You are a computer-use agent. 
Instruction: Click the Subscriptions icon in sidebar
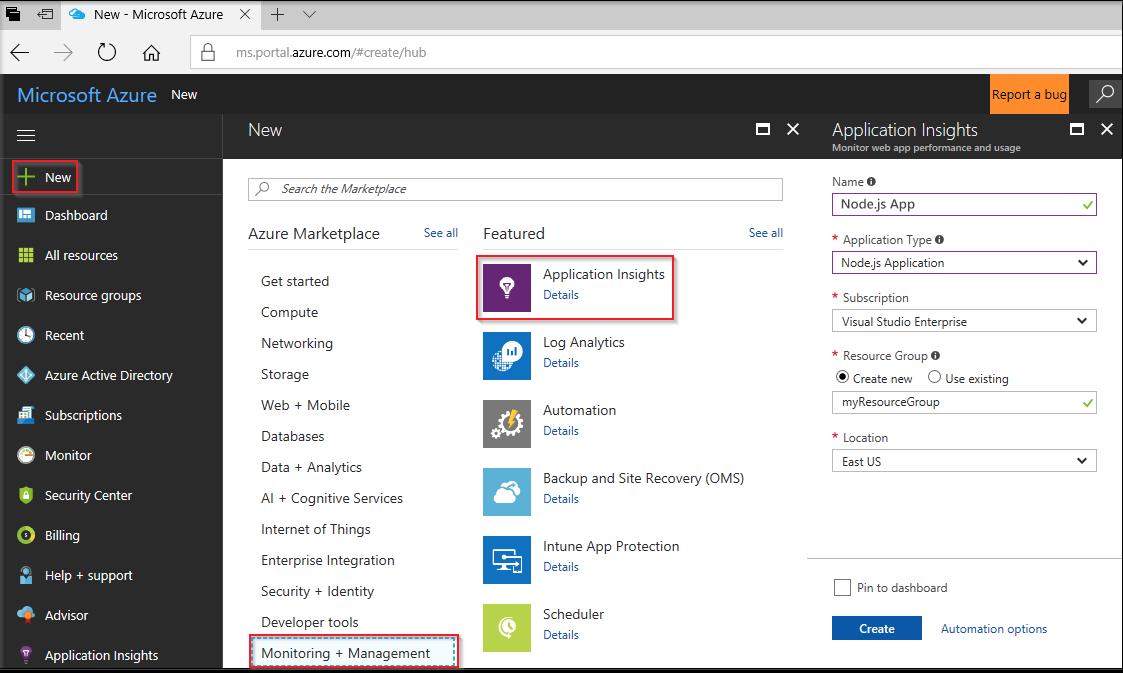click(26, 415)
